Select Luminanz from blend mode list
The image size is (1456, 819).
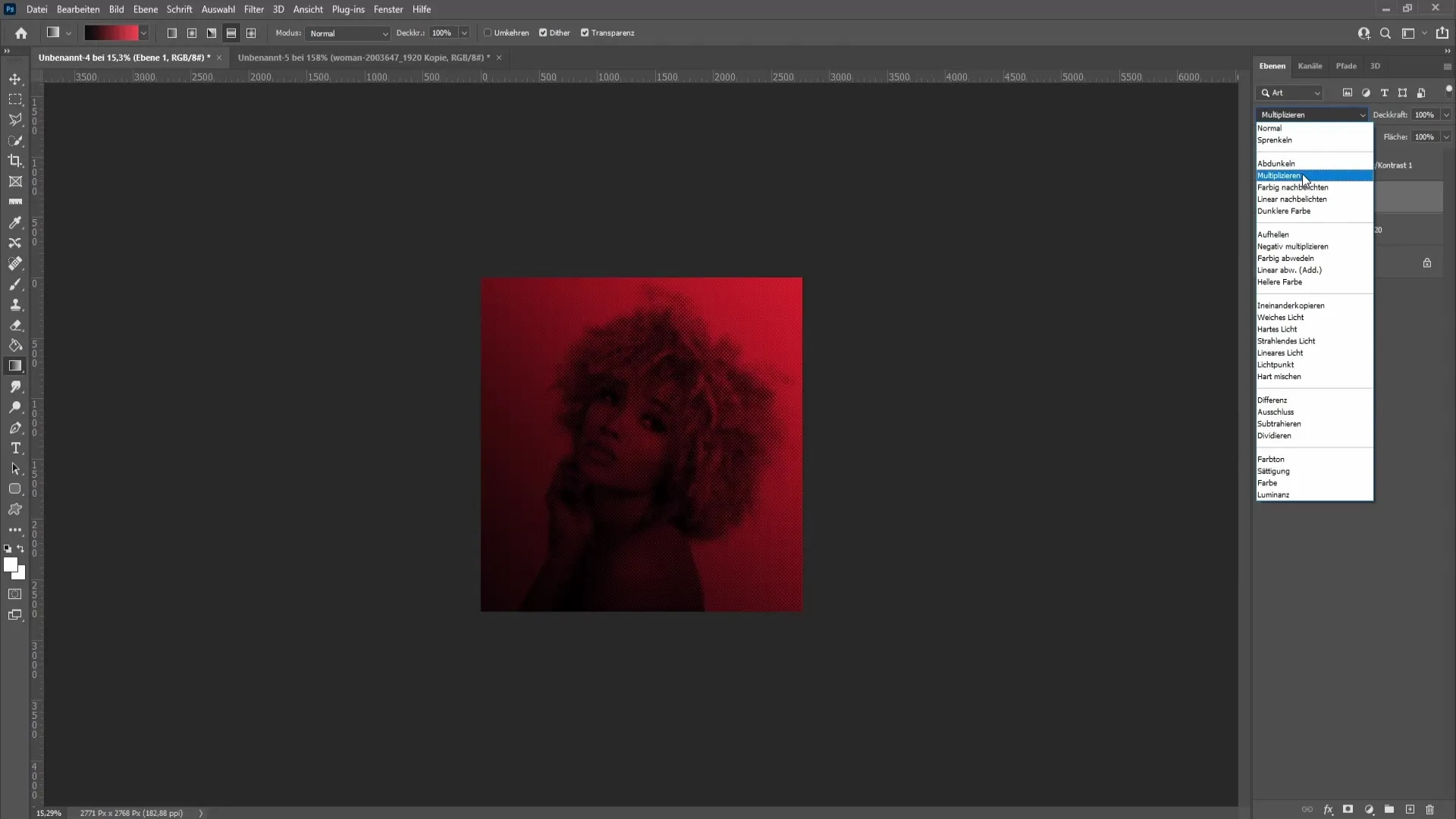pyautogui.click(x=1273, y=494)
